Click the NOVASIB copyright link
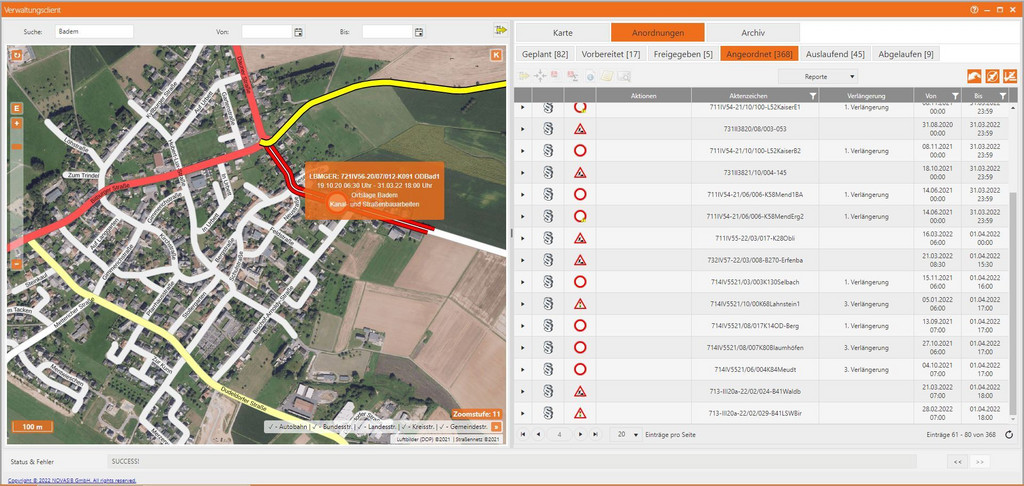Screen dimensions: 1024x486 tap(71, 481)
